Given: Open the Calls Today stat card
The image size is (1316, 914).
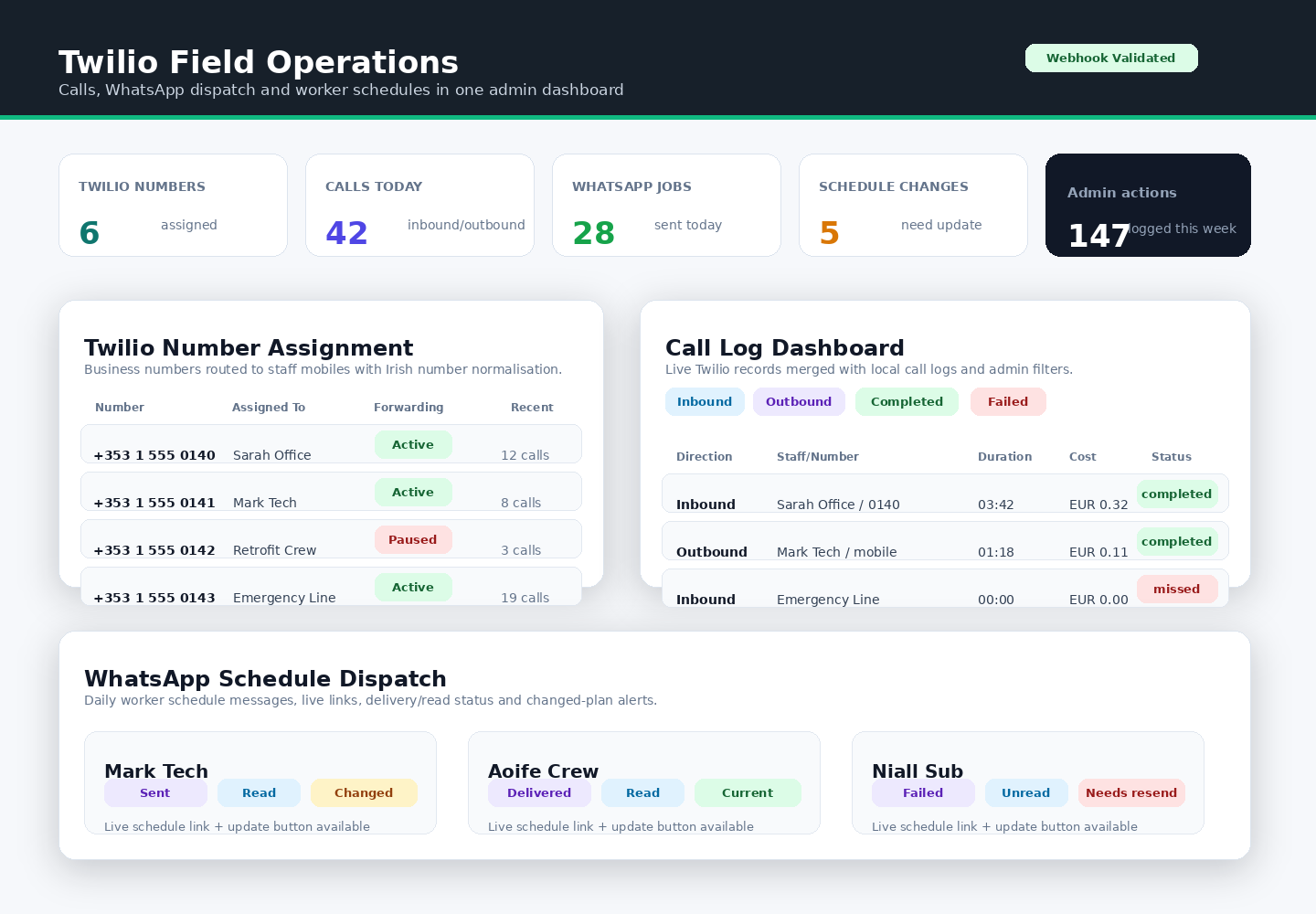Looking at the screenshot, I should tap(419, 205).
